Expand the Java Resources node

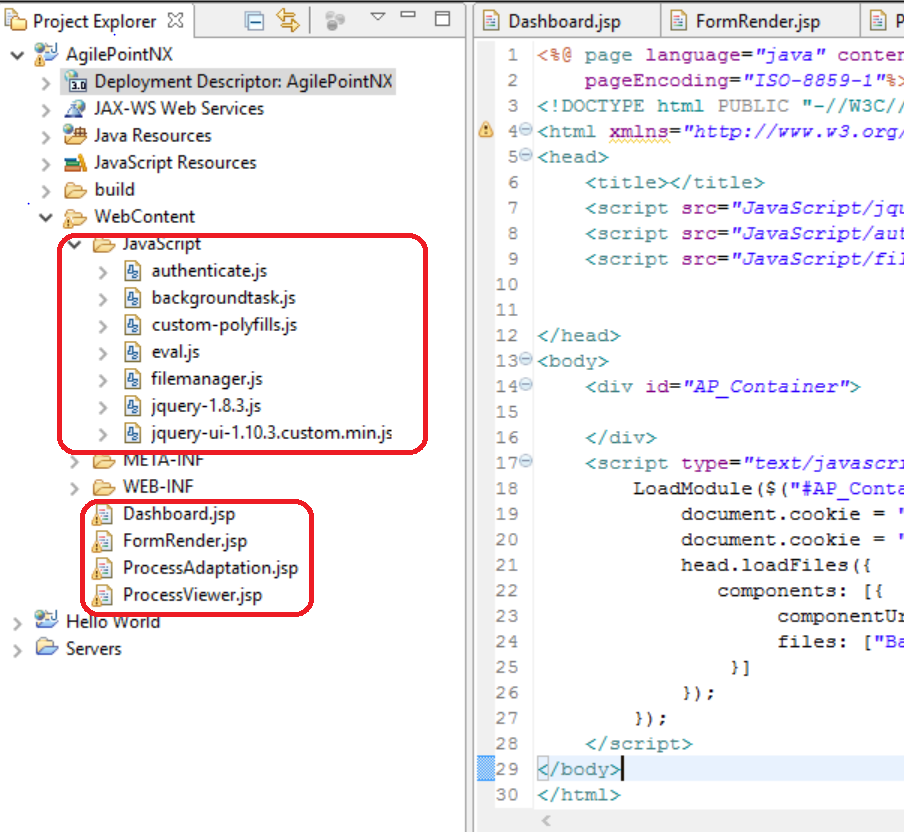pyautogui.click(x=46, y=136)
